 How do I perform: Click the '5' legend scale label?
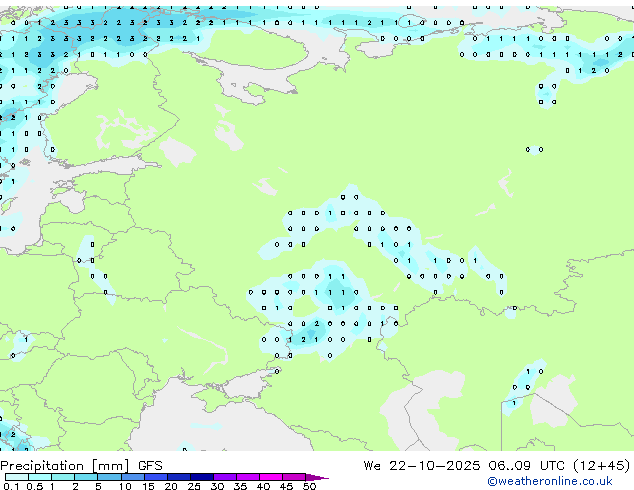pos(98,486)
